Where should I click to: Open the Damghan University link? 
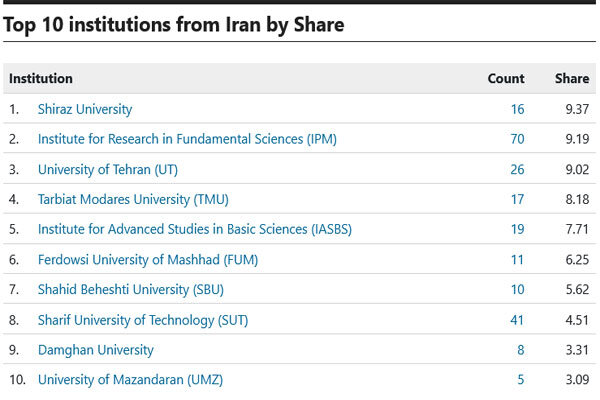tap(96, 350)
